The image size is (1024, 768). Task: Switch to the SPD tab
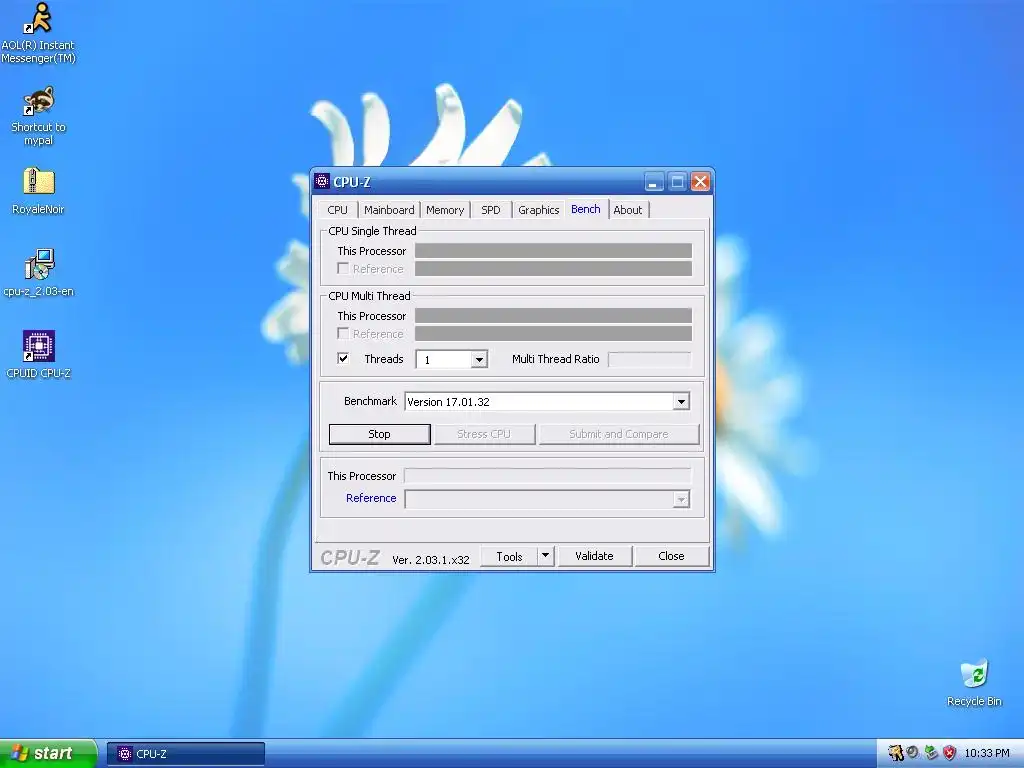tap(491, 210)
